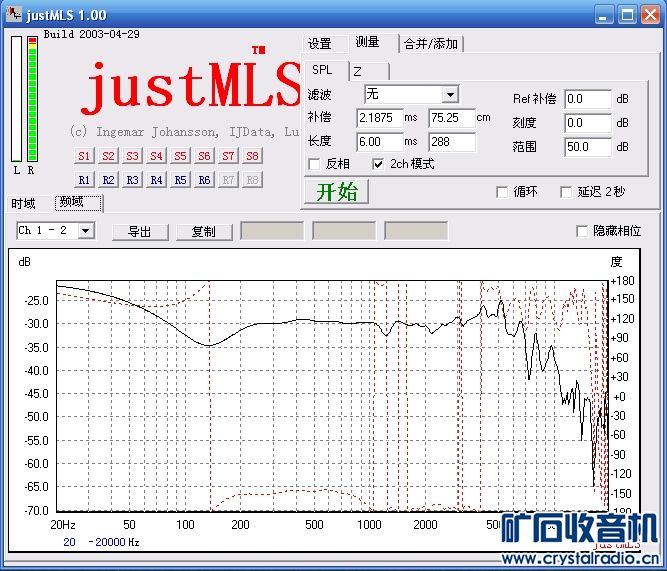Click the frequency response black curve plot
Image resolution: width=667 pixels, height=571 pixels.
(332, 396)
